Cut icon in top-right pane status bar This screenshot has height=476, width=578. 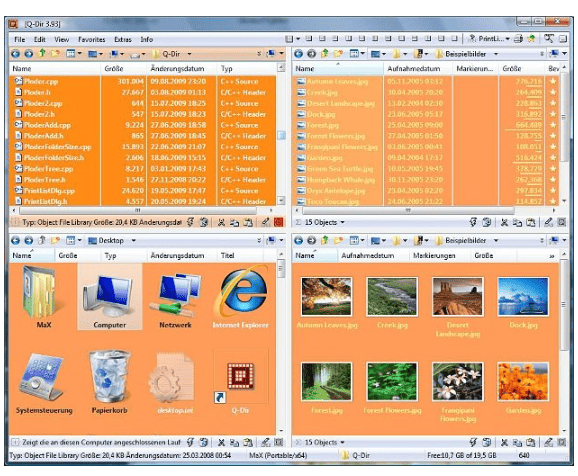[504, 222]
